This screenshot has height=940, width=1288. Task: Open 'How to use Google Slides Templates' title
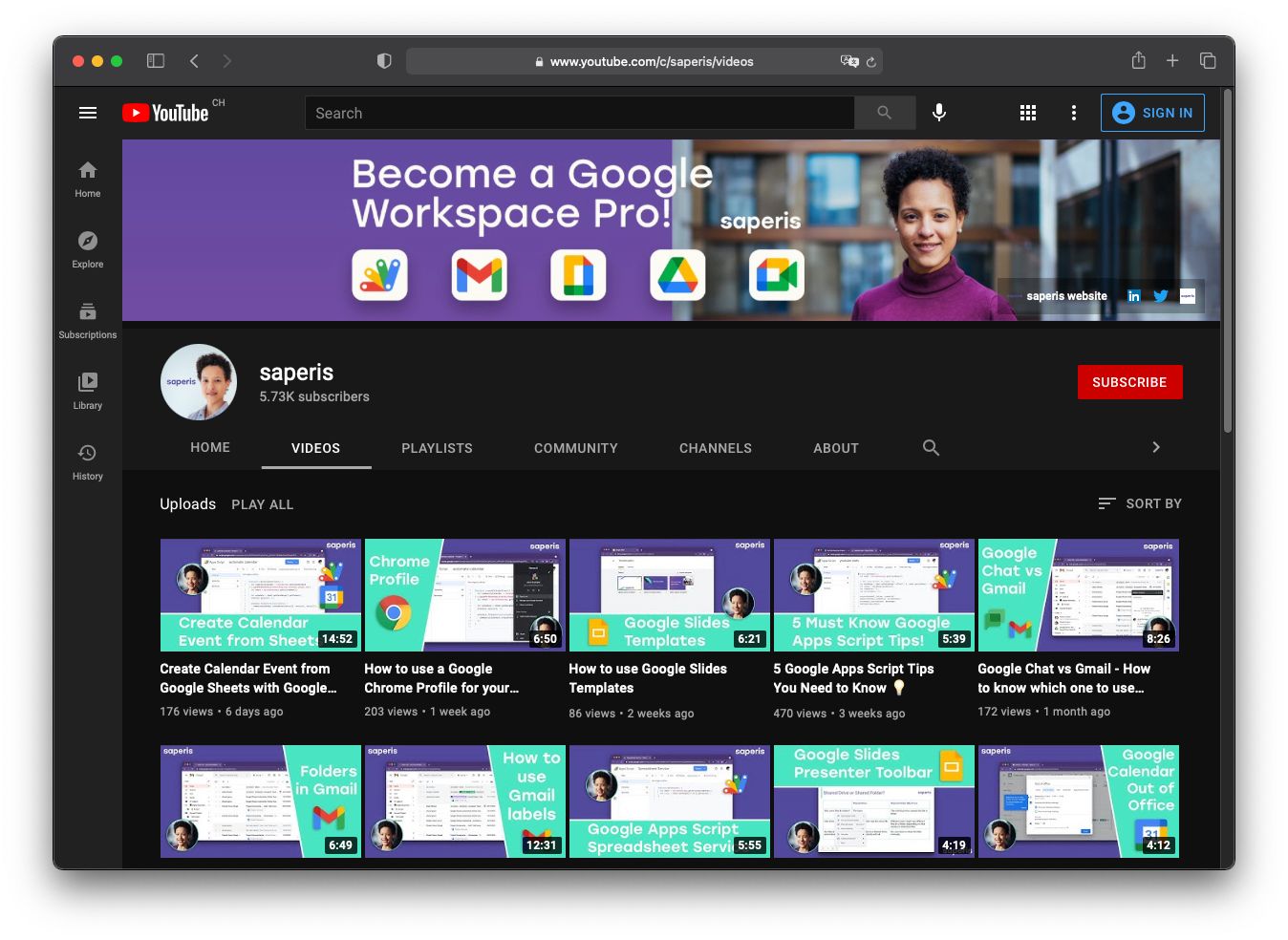[x=648, y=678]
